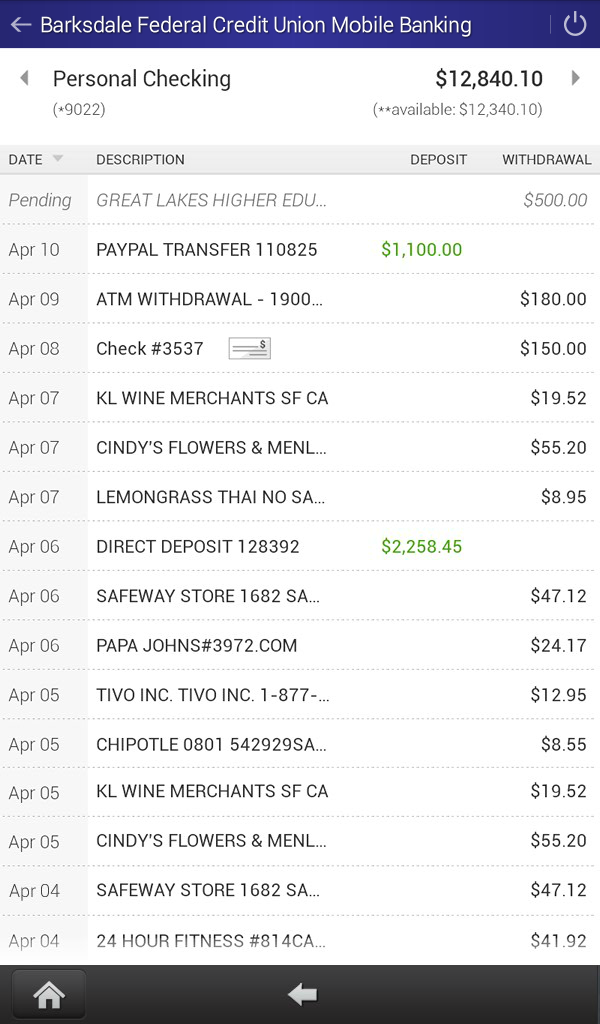Toggle the date sort arrow
Screen dimensions: 600x1024
tap(57, 159)
